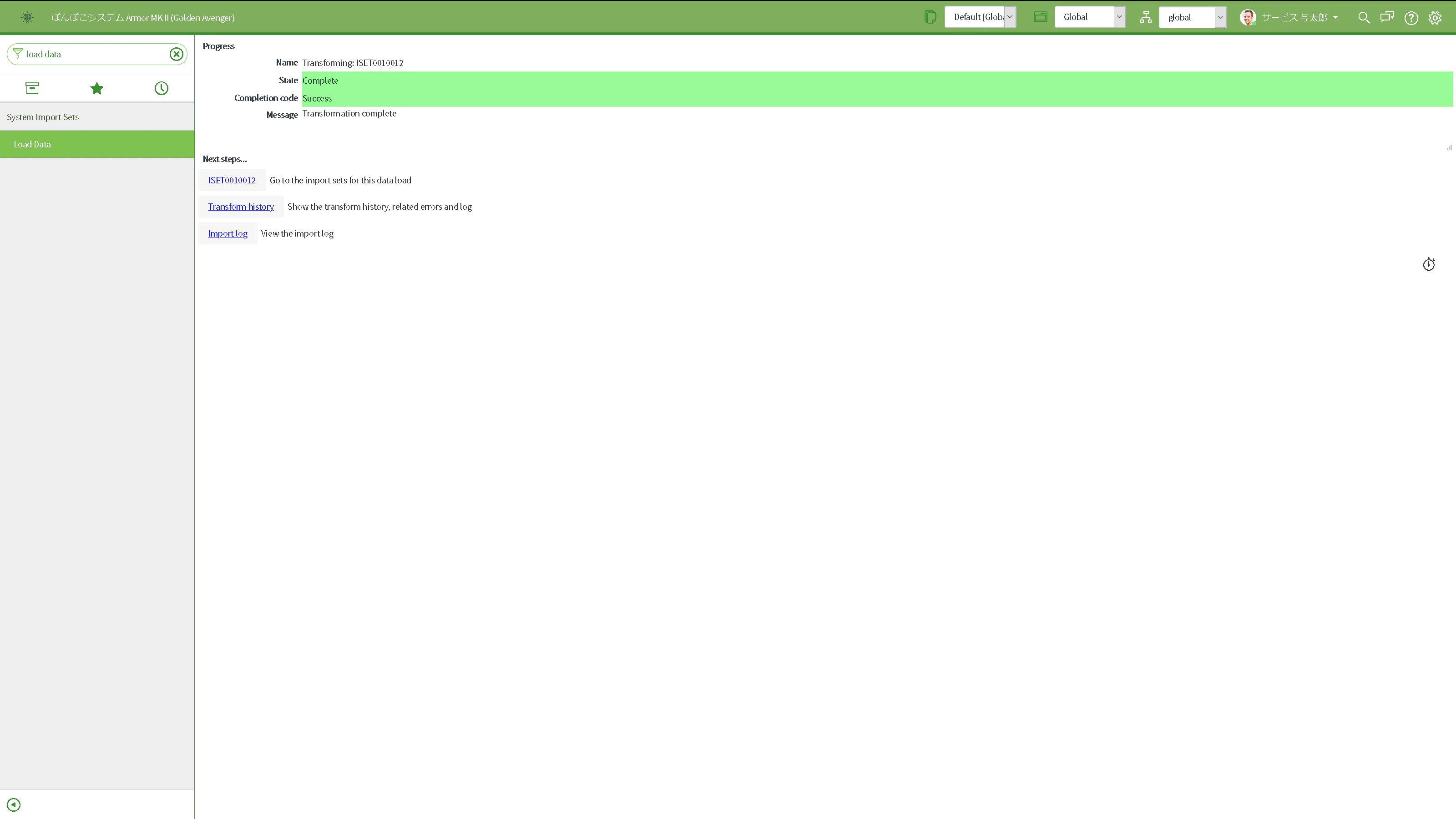Open the Transform history link
The image size is (1456, 819).
tap(241, 207)
